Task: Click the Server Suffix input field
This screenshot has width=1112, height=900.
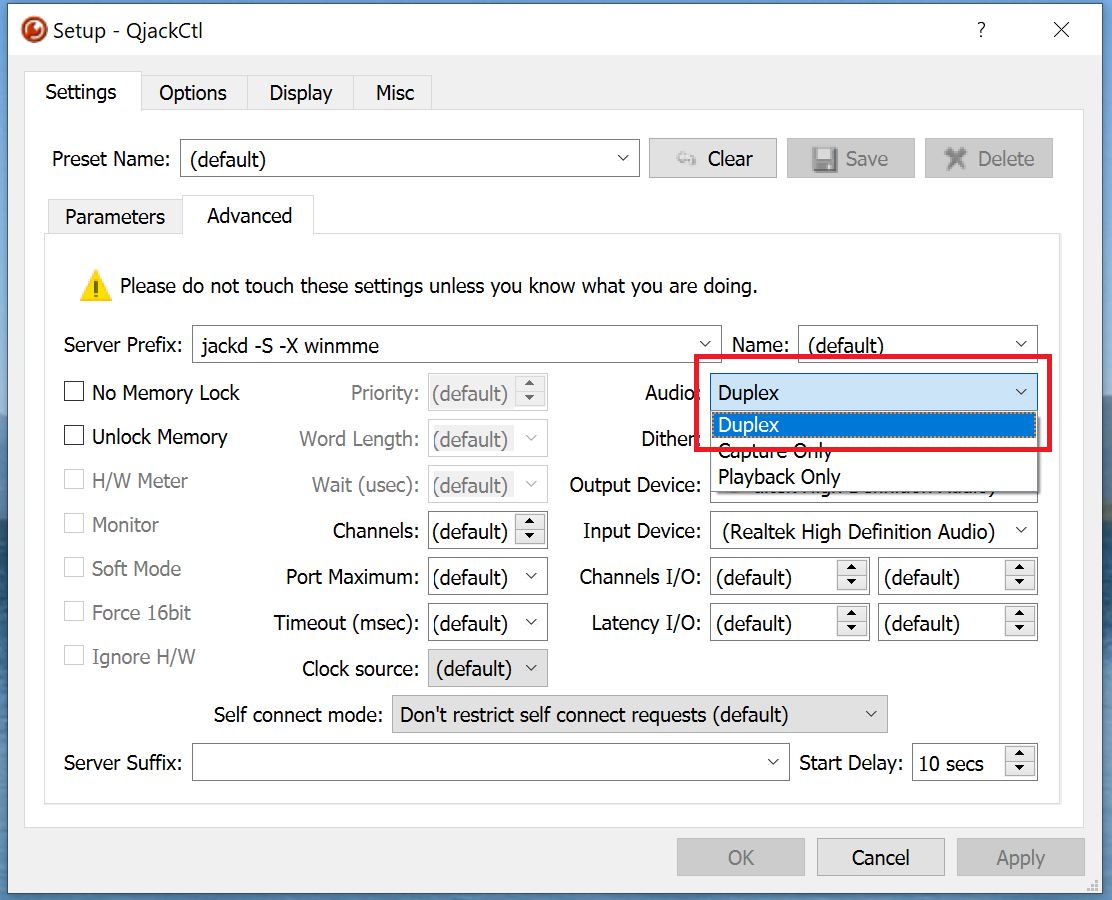Action: tap(478, 763)
